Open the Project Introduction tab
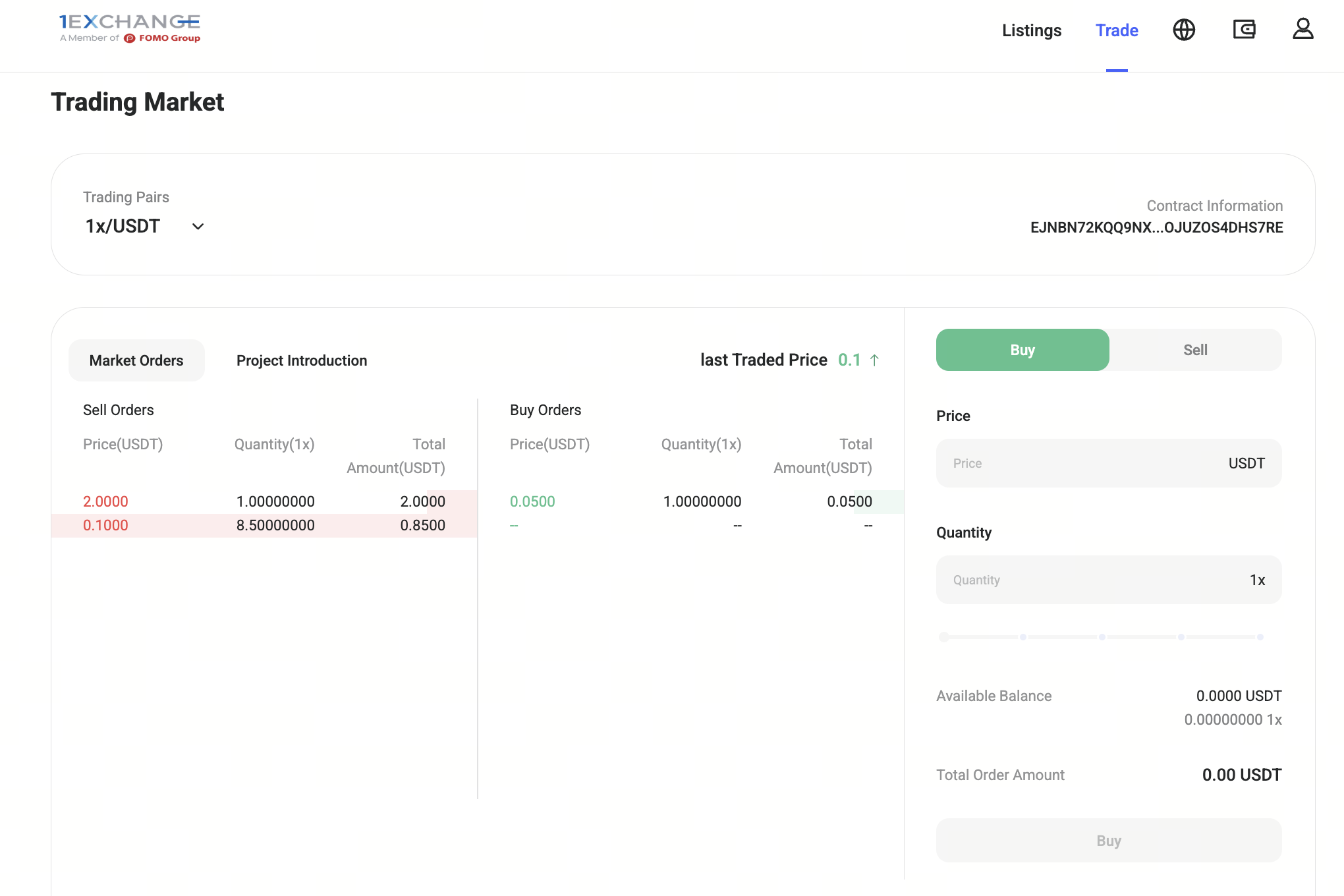Image resolution: width=1344 pixels, height=896 pixels. [302, 360]
